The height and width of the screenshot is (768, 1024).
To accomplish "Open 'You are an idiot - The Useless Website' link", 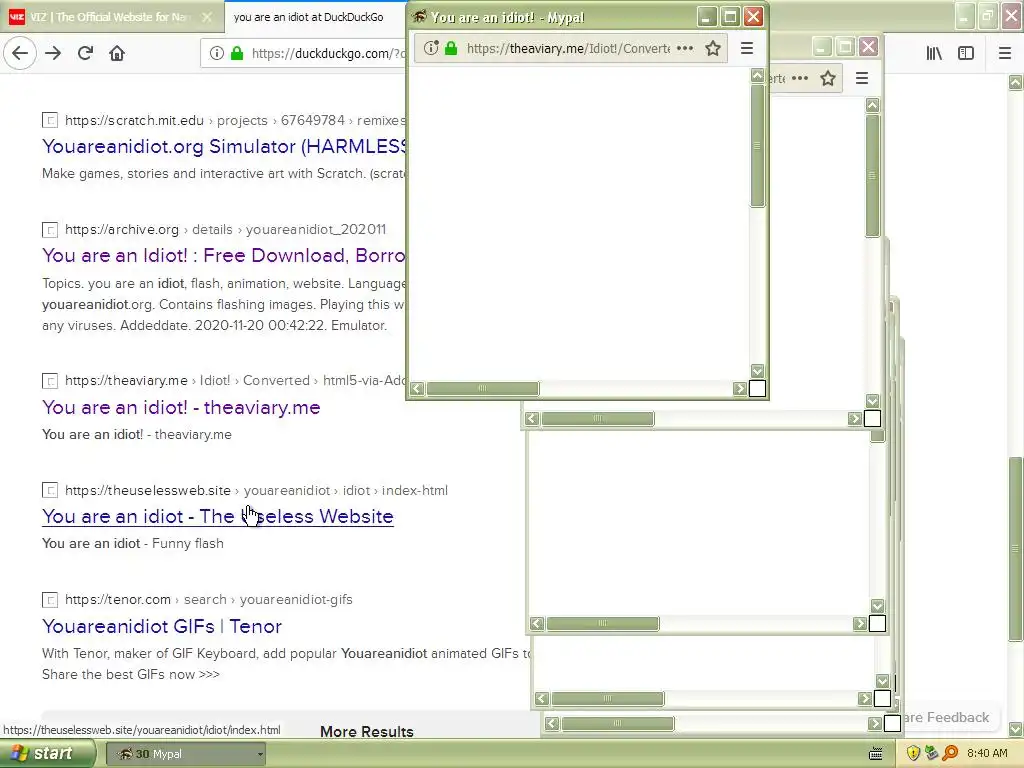I will [x=217, y=516].
